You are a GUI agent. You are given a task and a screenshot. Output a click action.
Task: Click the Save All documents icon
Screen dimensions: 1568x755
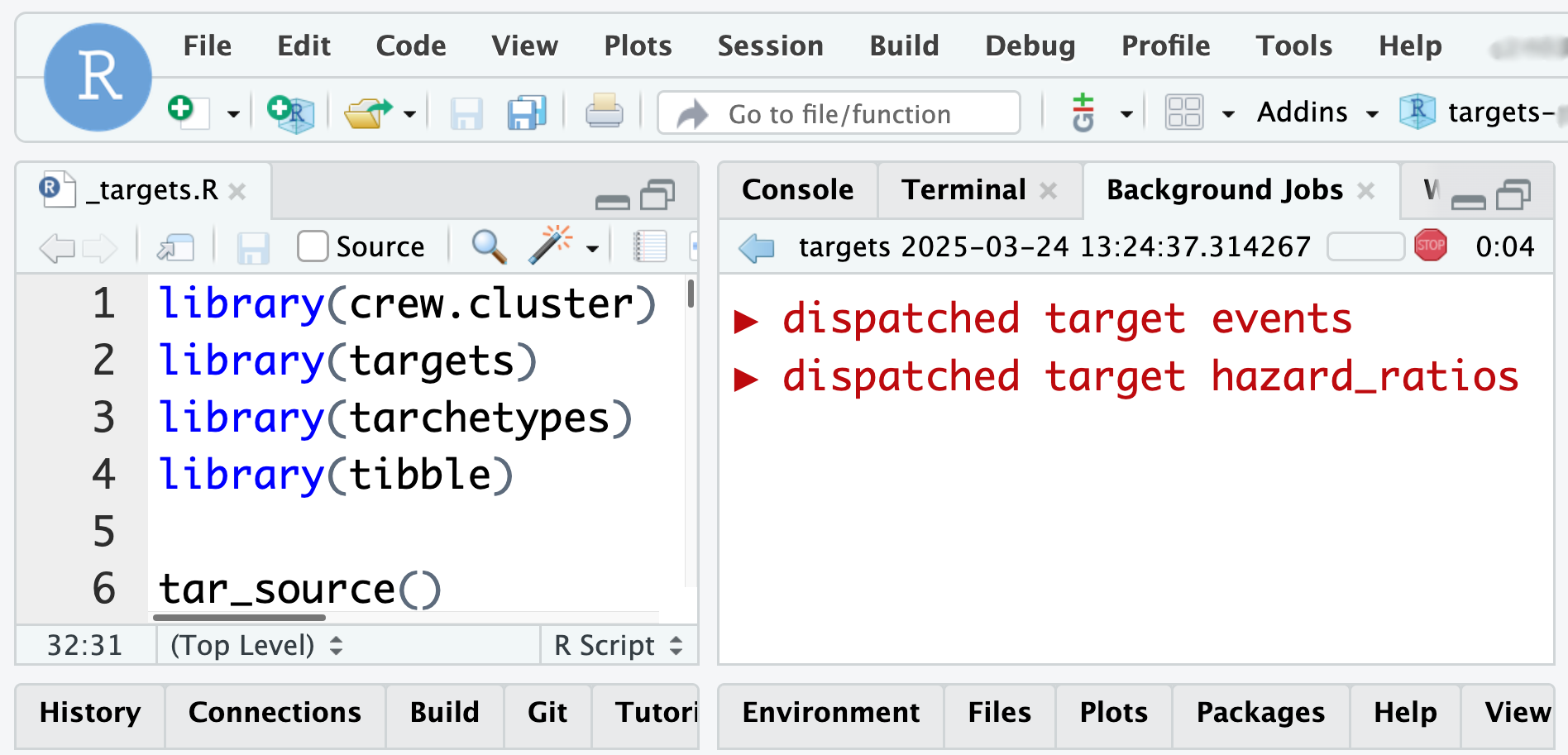[x=527, y=112]
